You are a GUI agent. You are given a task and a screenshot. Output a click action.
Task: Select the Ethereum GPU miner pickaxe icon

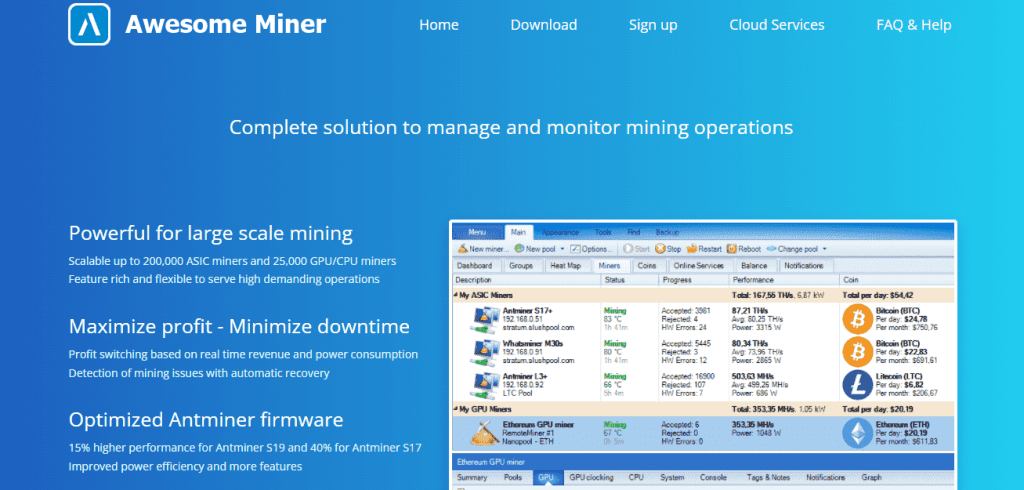click(487, 433)
